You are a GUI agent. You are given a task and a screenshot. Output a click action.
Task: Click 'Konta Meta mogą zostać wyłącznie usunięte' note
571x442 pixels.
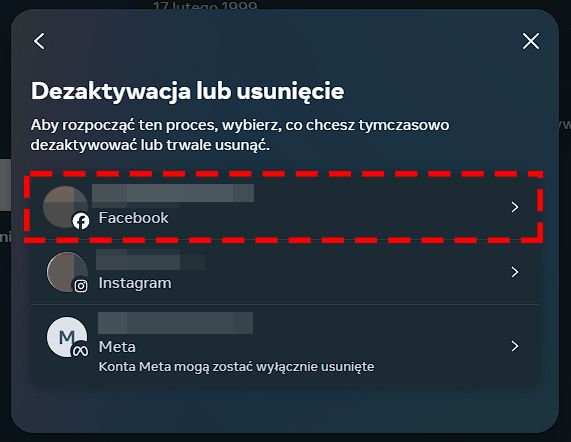pos(236,367)
